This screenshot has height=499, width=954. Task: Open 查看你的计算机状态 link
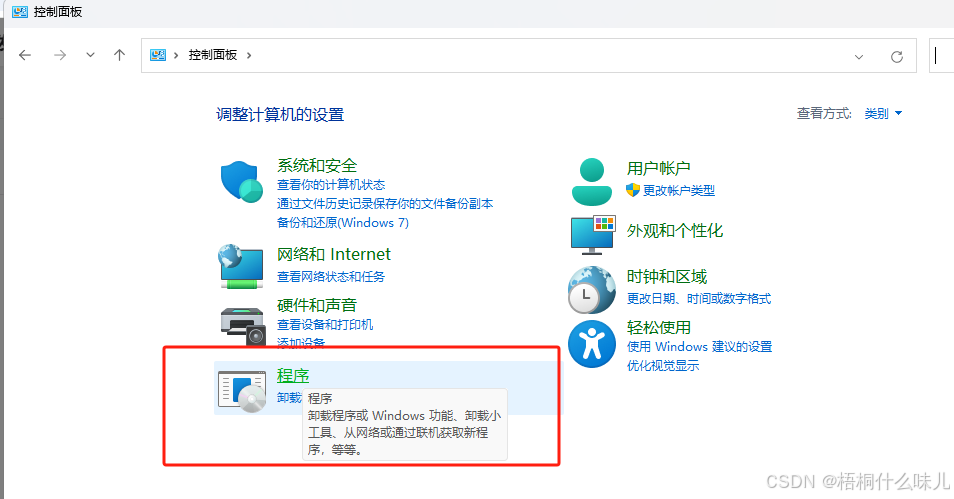tap(331, 185)
